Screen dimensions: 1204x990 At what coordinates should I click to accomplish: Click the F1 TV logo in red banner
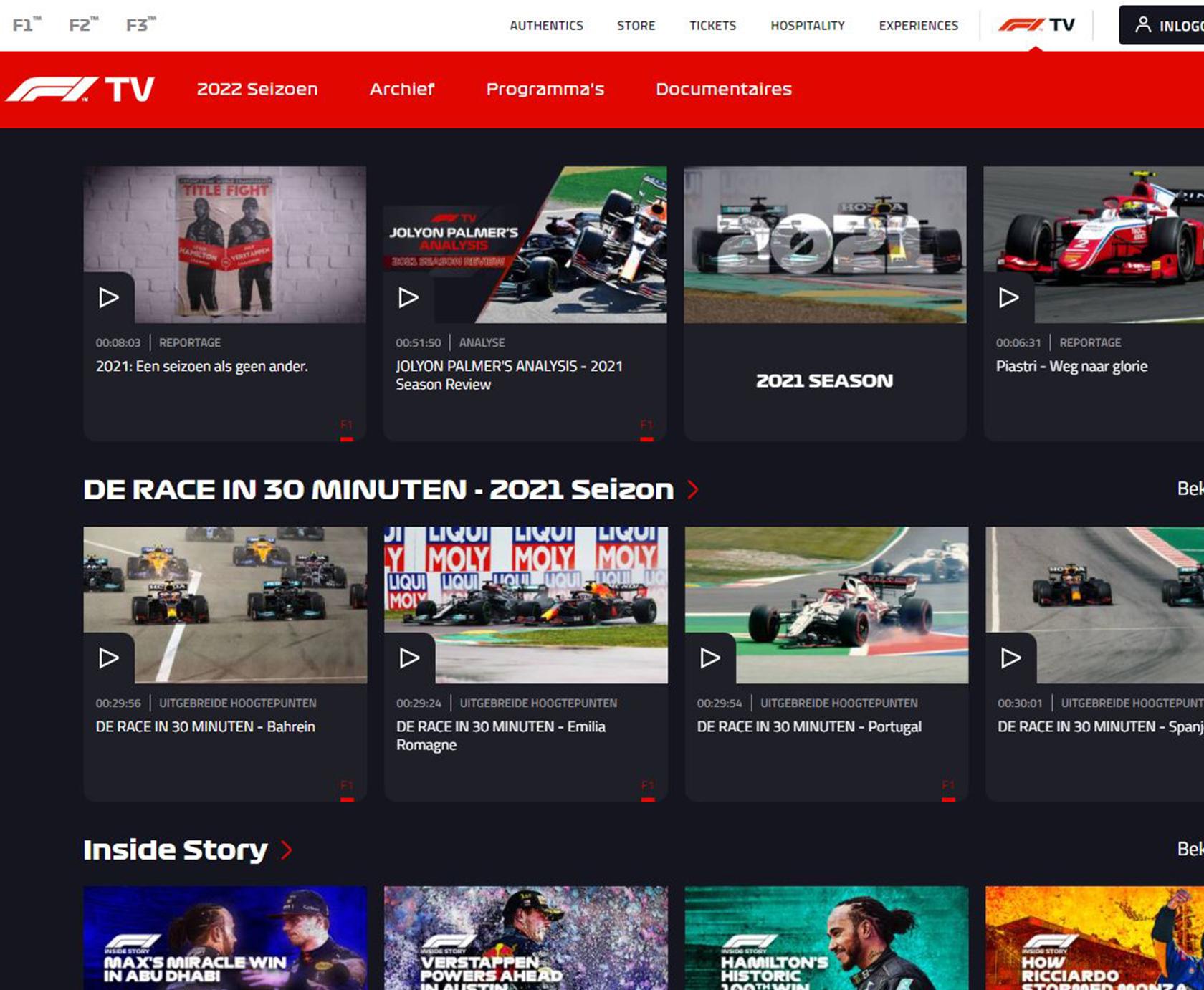tap(80, 90)
